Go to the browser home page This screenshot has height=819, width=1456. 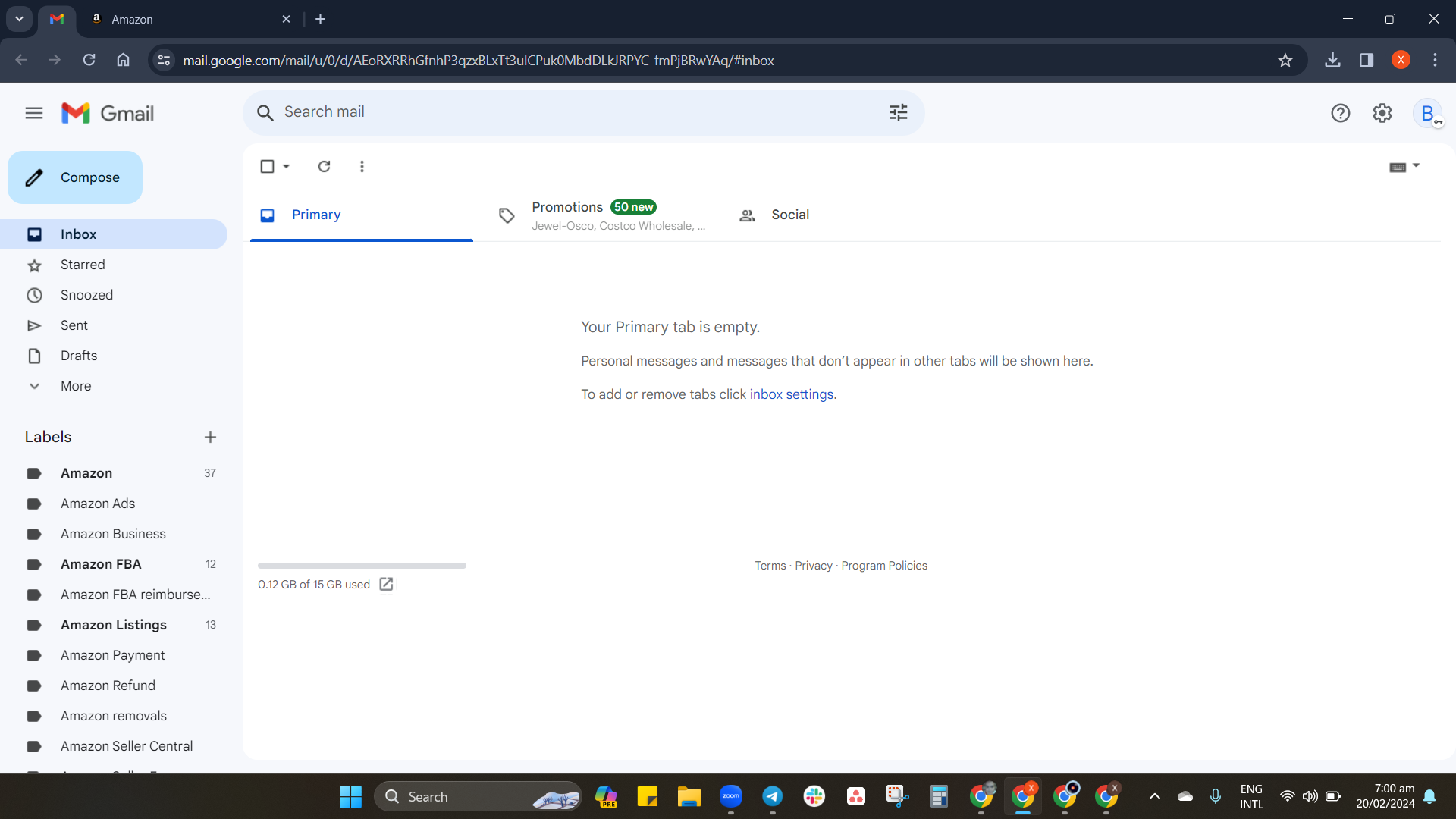(x=123, y=60)
